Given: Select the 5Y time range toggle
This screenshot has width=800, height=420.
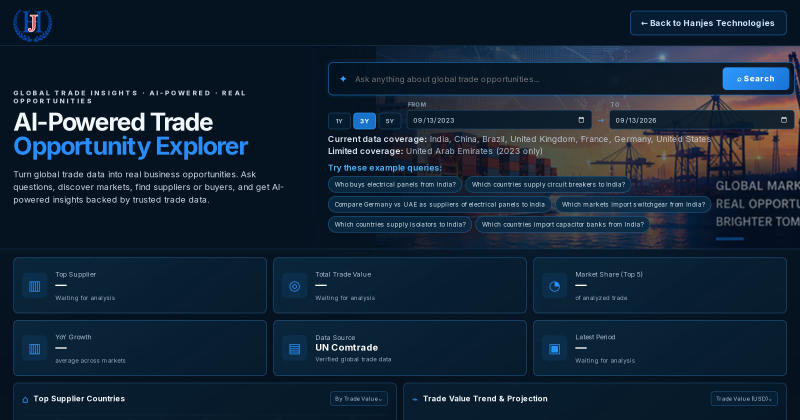Looking at the screenshot, I should pos(390,121).
